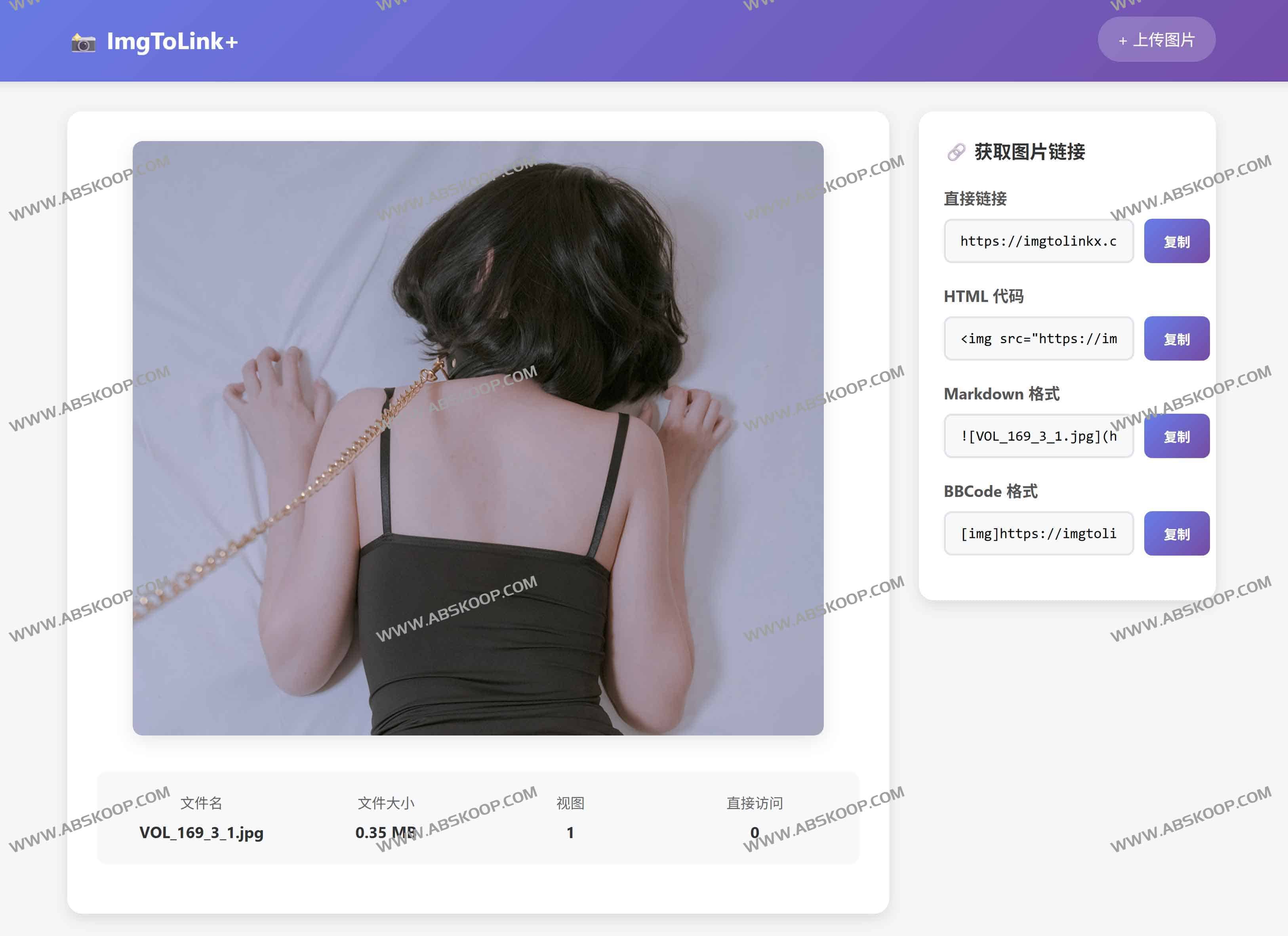
Task: Click the camera logo icon
Action: [84, 43]
